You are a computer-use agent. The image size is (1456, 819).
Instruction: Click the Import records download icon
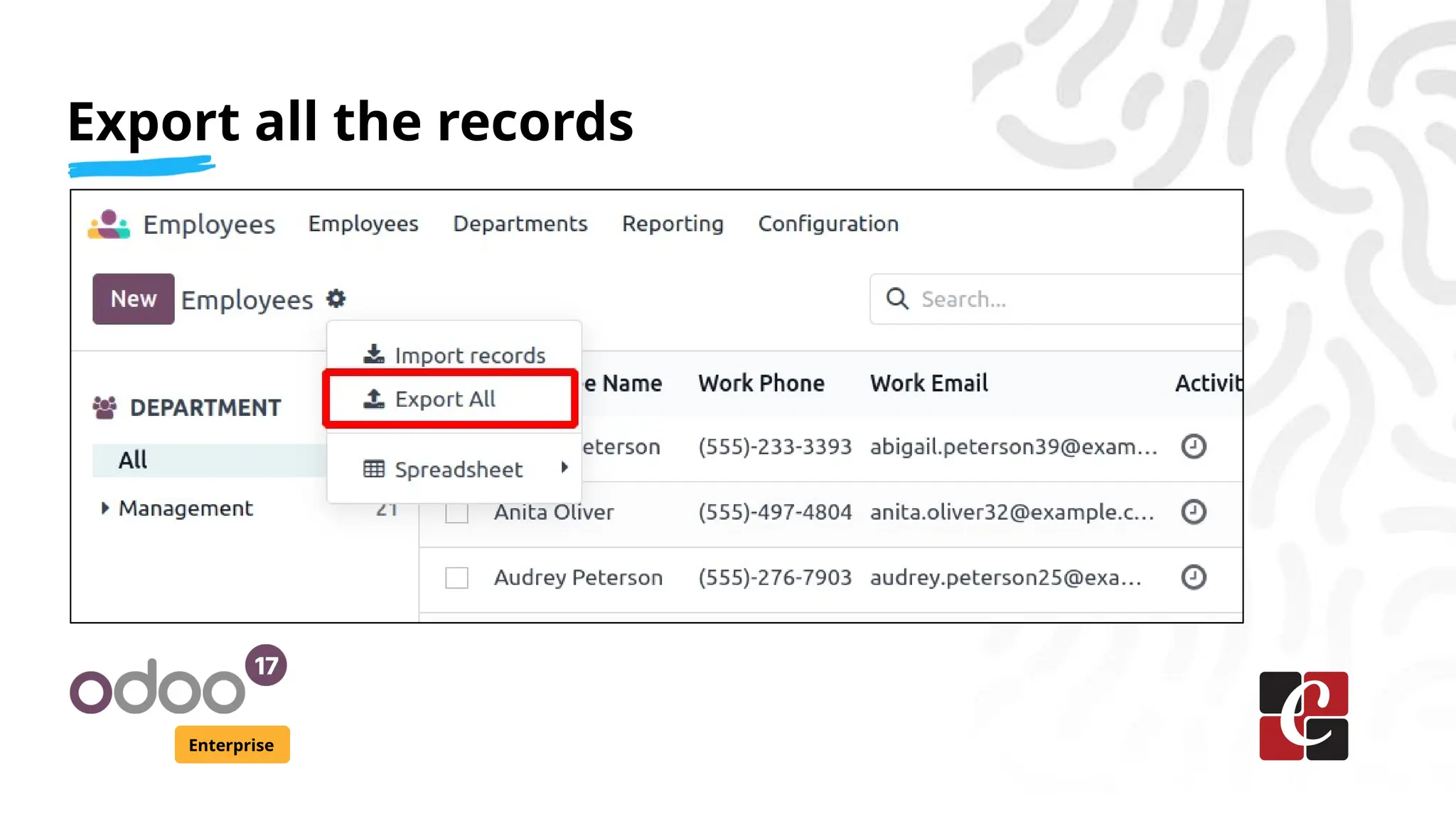pyautogui.click(x=374, y=353)
